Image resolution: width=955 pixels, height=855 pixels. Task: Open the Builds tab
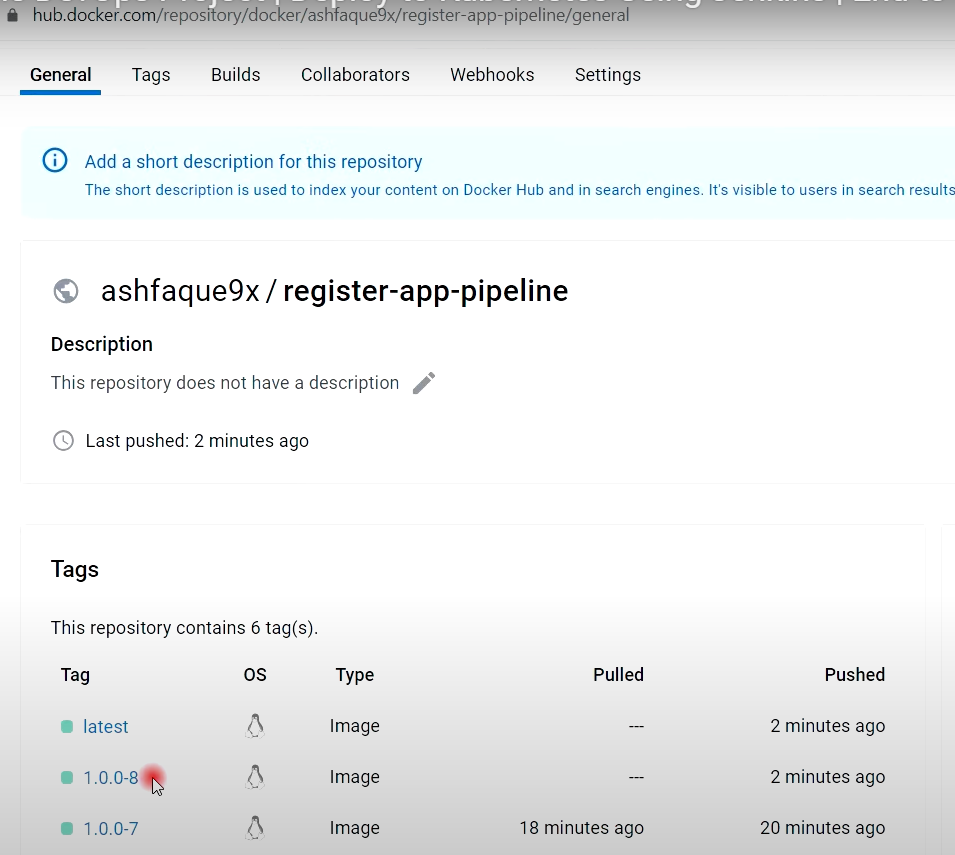236,75
